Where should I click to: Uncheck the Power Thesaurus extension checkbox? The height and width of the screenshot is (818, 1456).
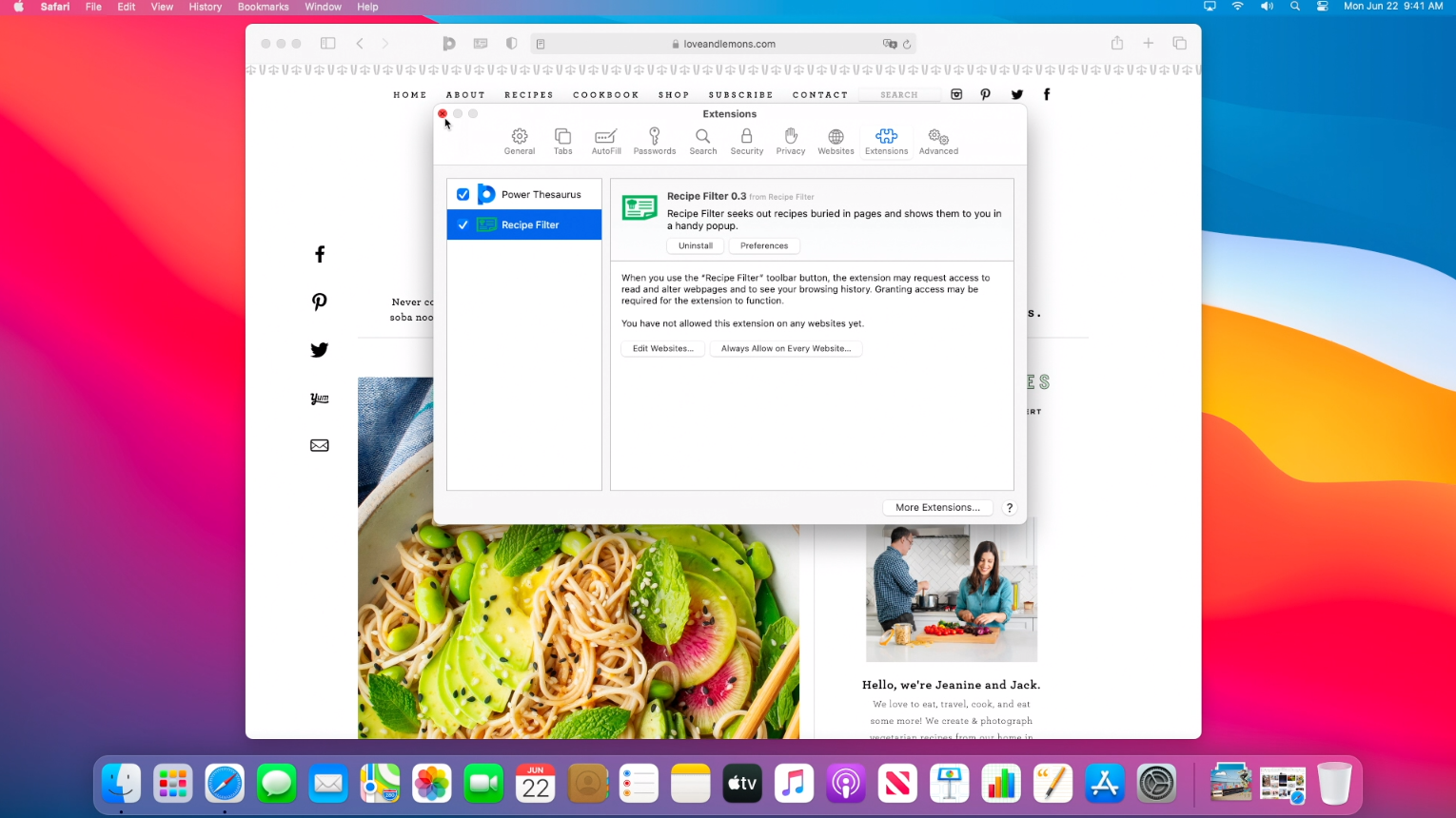pos(463,194)
